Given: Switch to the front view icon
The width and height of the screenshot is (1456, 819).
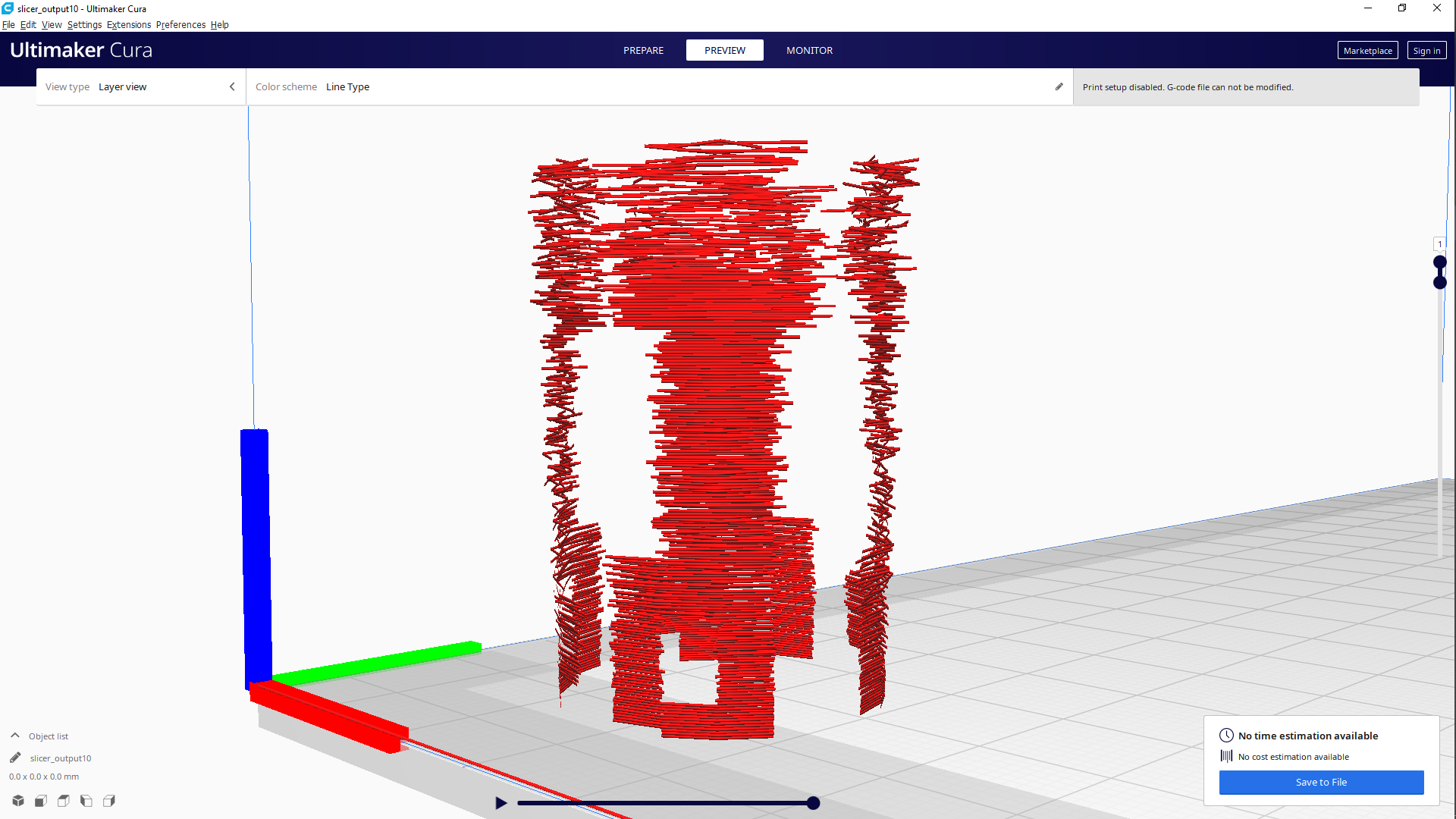Looking at the screenshot, I should click(40, 801).
